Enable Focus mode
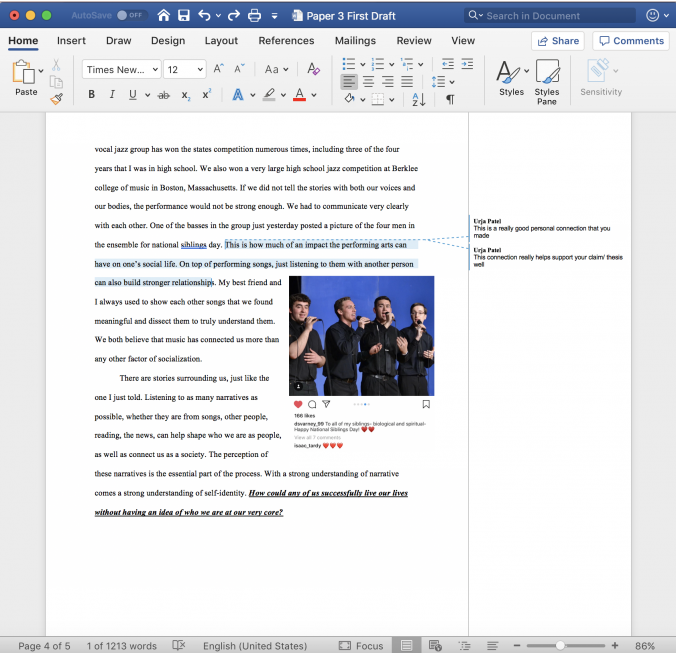 pyautogui.click(x=361, y=646)
